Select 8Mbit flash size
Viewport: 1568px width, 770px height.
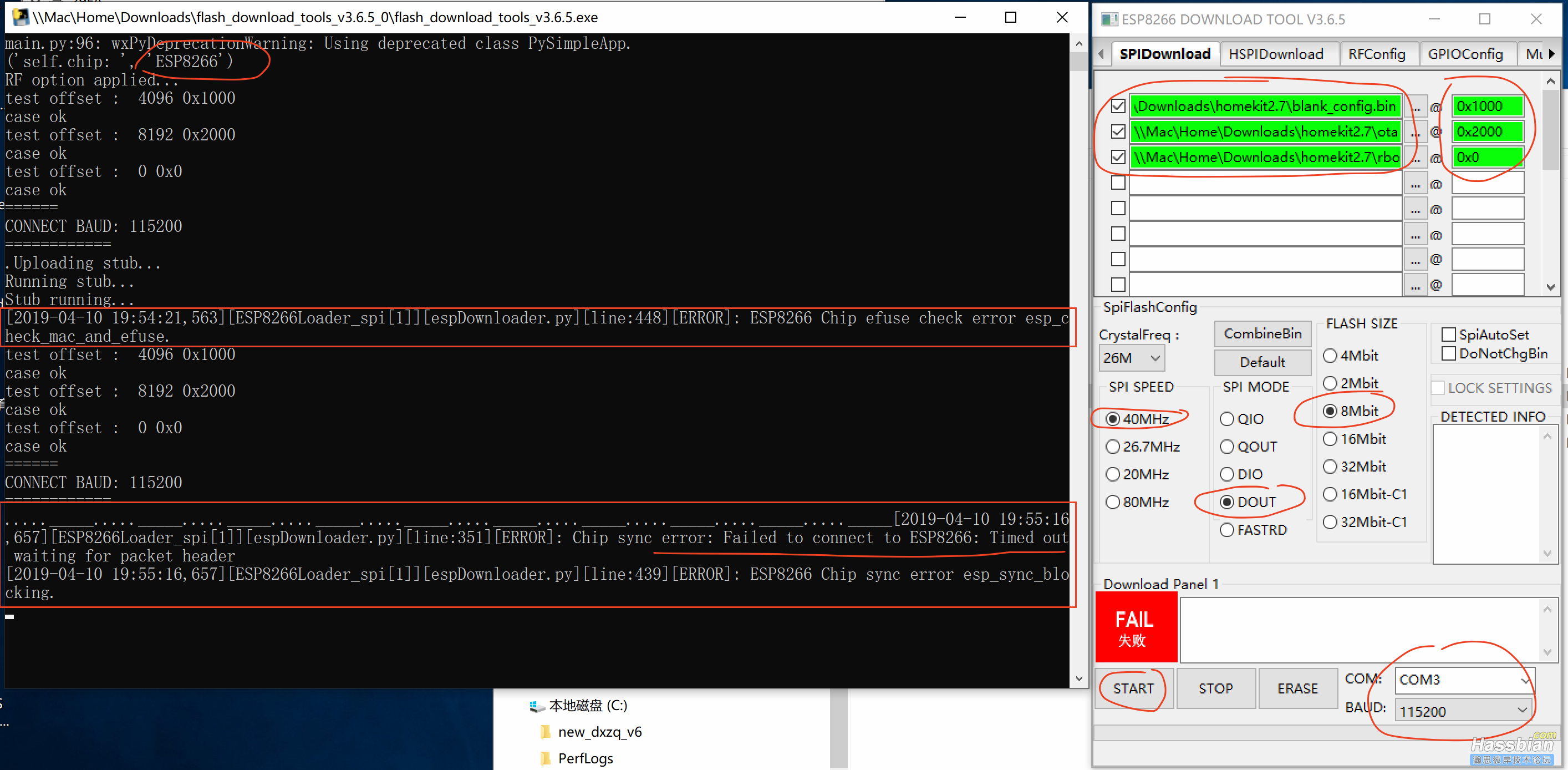[x=1350, y=411]
